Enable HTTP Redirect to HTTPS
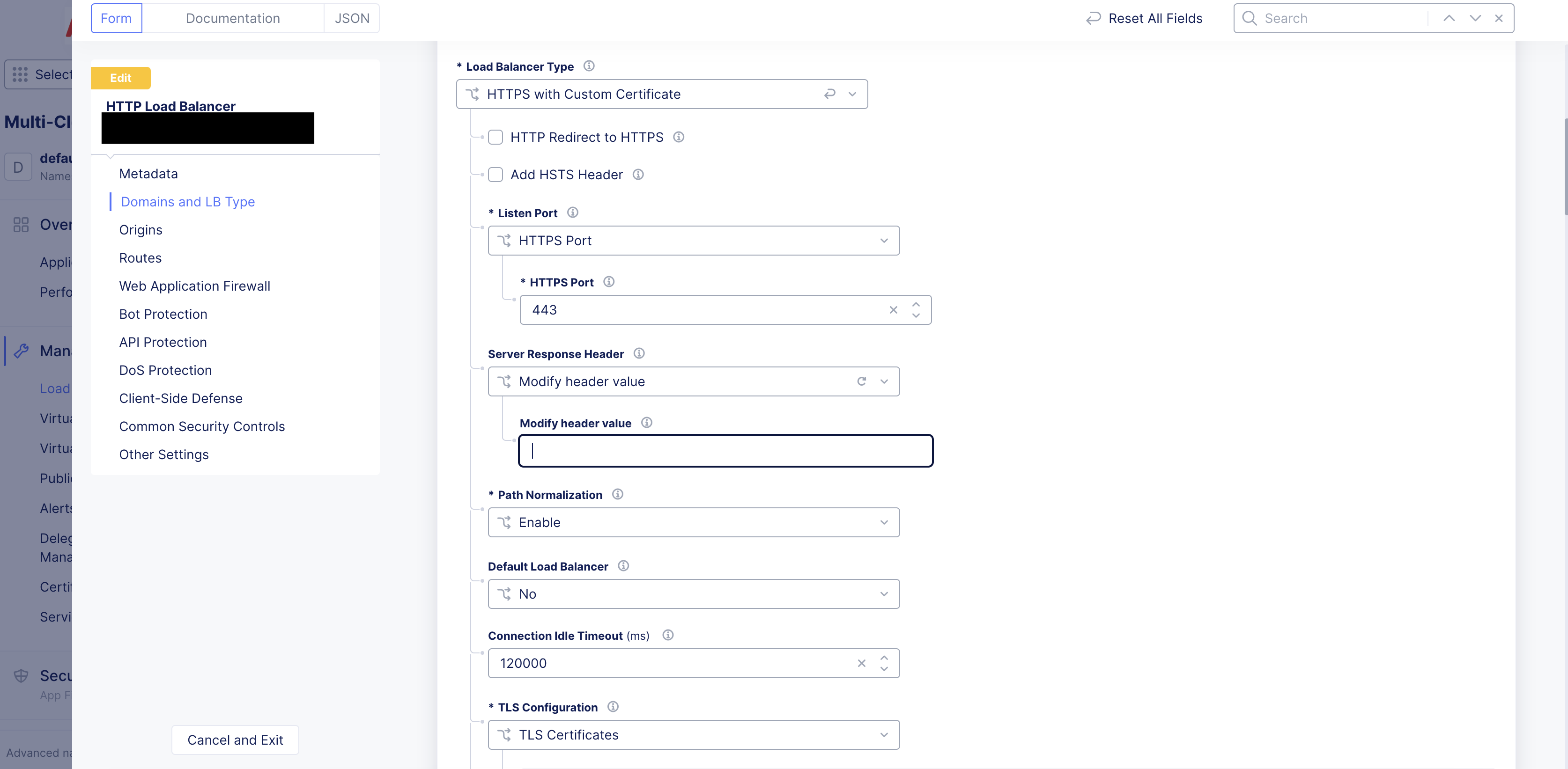1568x769 pixels. click(496, 137)
